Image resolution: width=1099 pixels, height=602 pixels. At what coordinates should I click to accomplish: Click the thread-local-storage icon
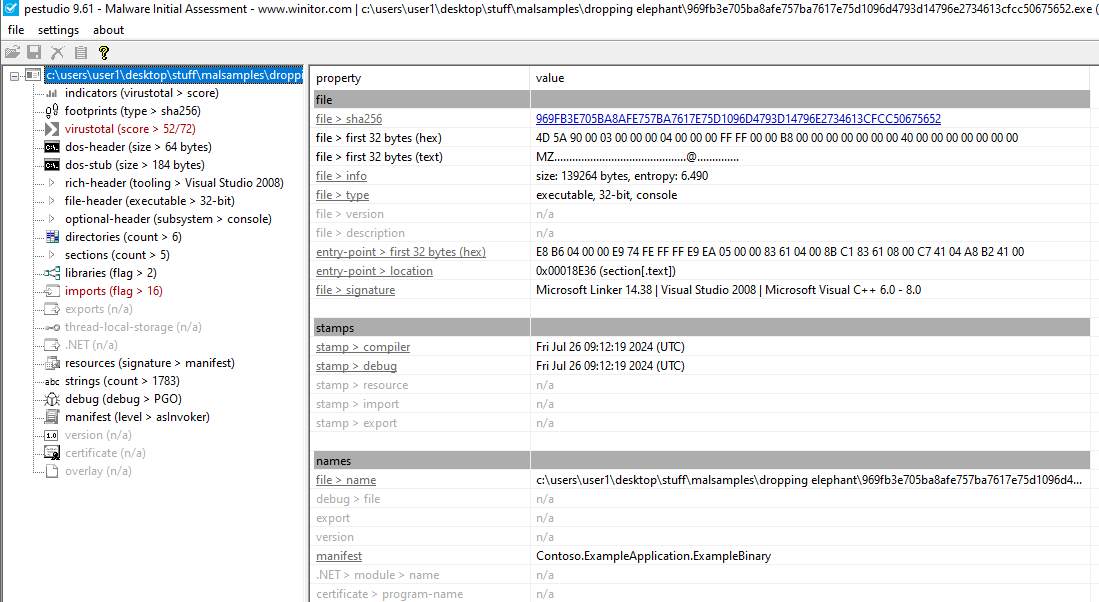[x=52, y=327]
